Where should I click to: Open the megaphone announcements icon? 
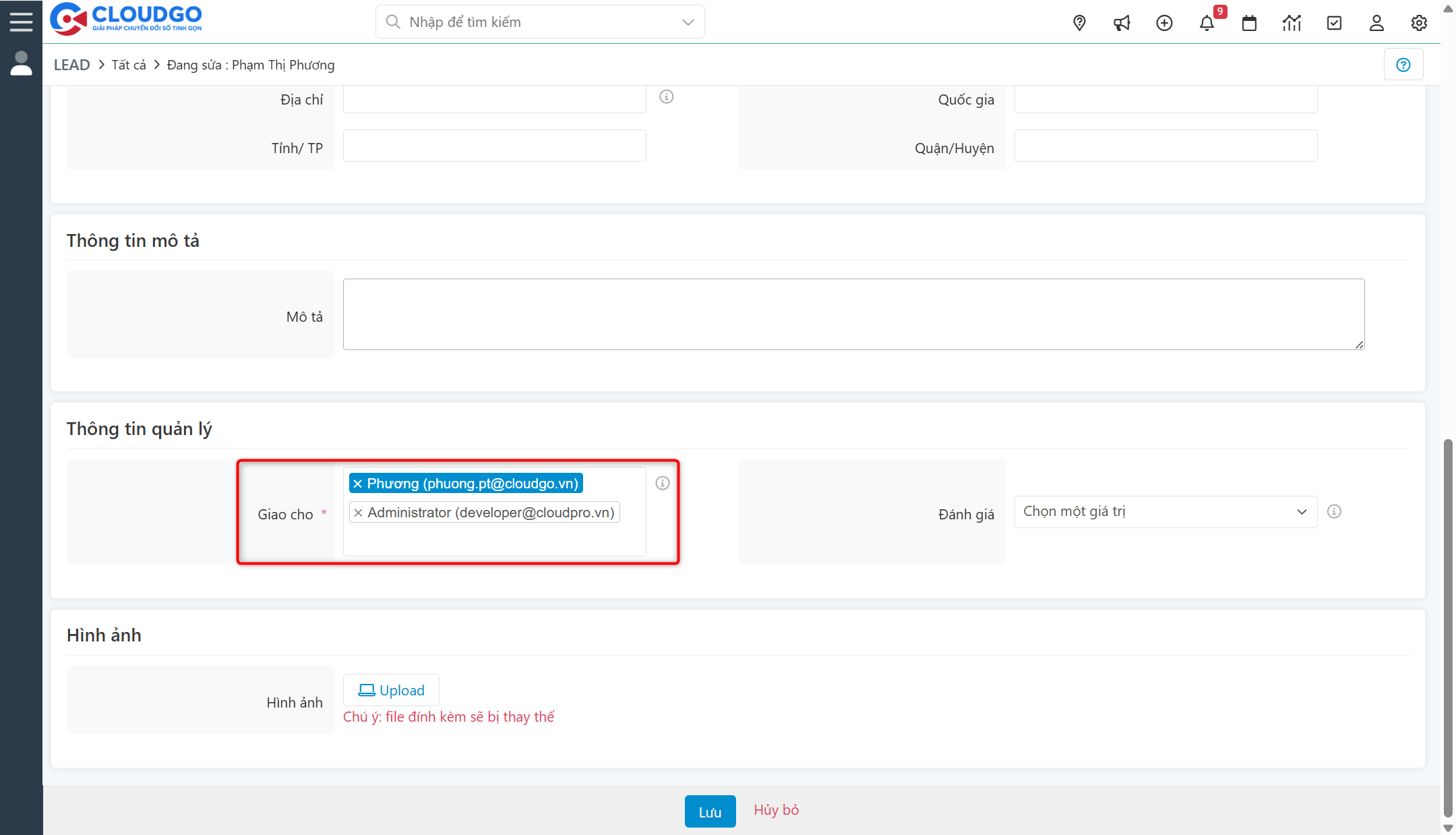click(x=1122, y=23)
